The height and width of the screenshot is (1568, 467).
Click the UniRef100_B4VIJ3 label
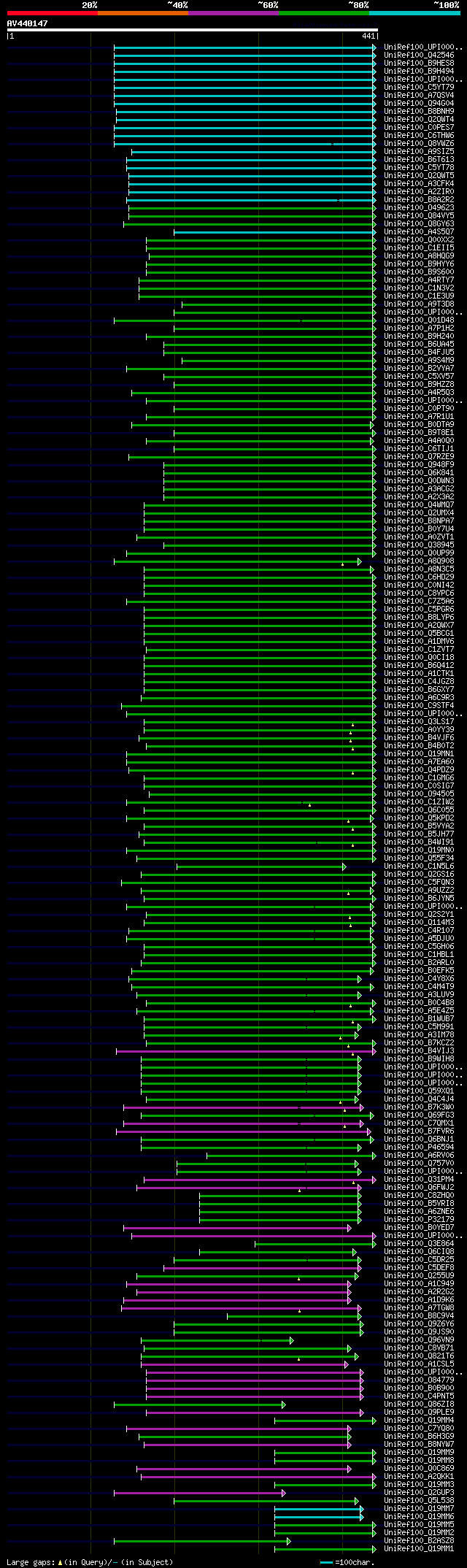419,1050
